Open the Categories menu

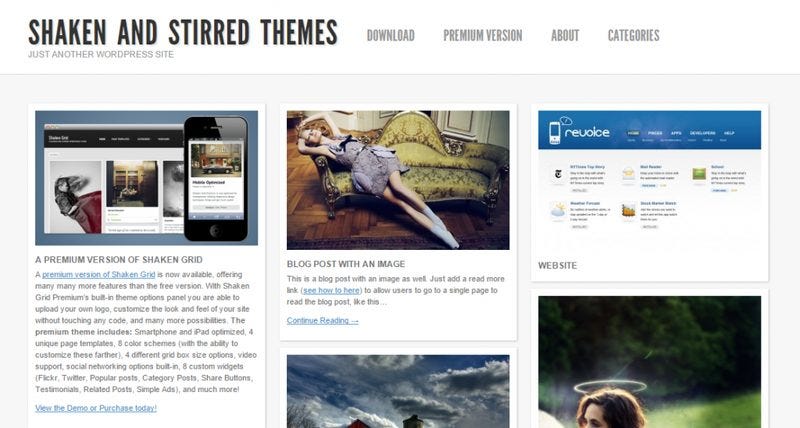pyautogui.click(x=633, y=35)
